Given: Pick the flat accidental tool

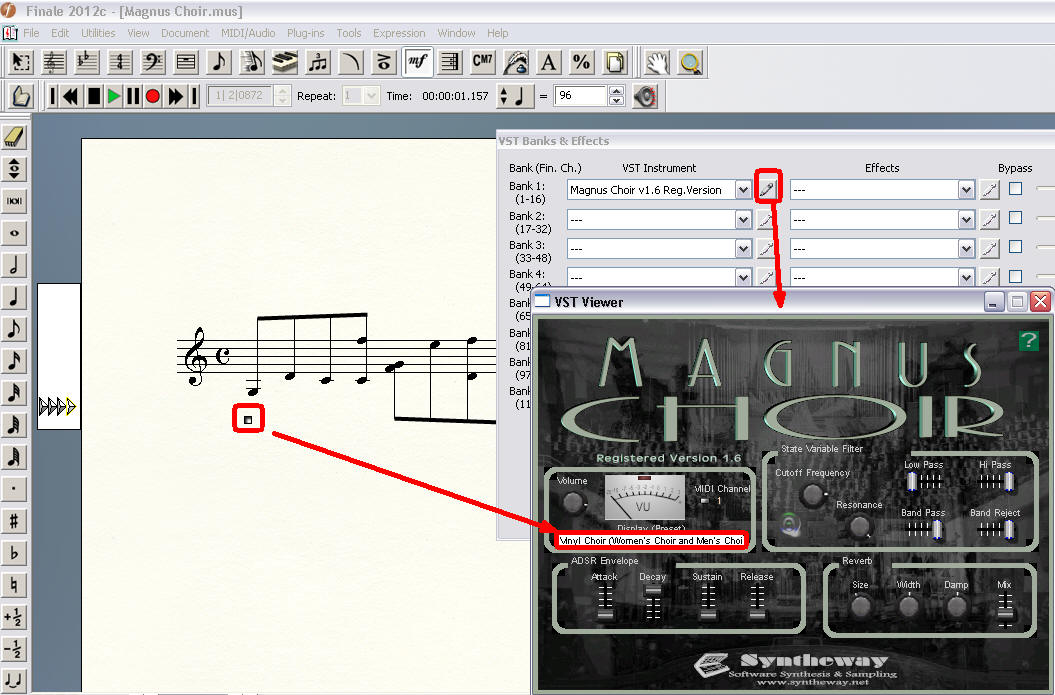Looking at the screenshot, I should pos(14,553).
